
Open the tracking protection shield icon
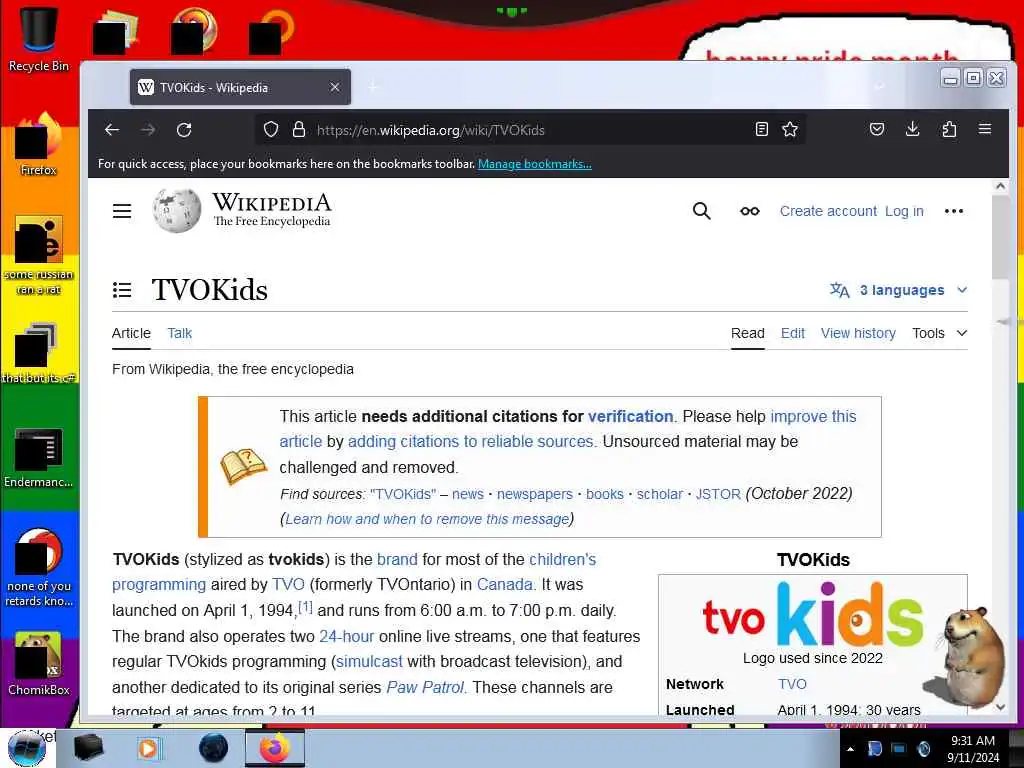[x=271, y=130]
